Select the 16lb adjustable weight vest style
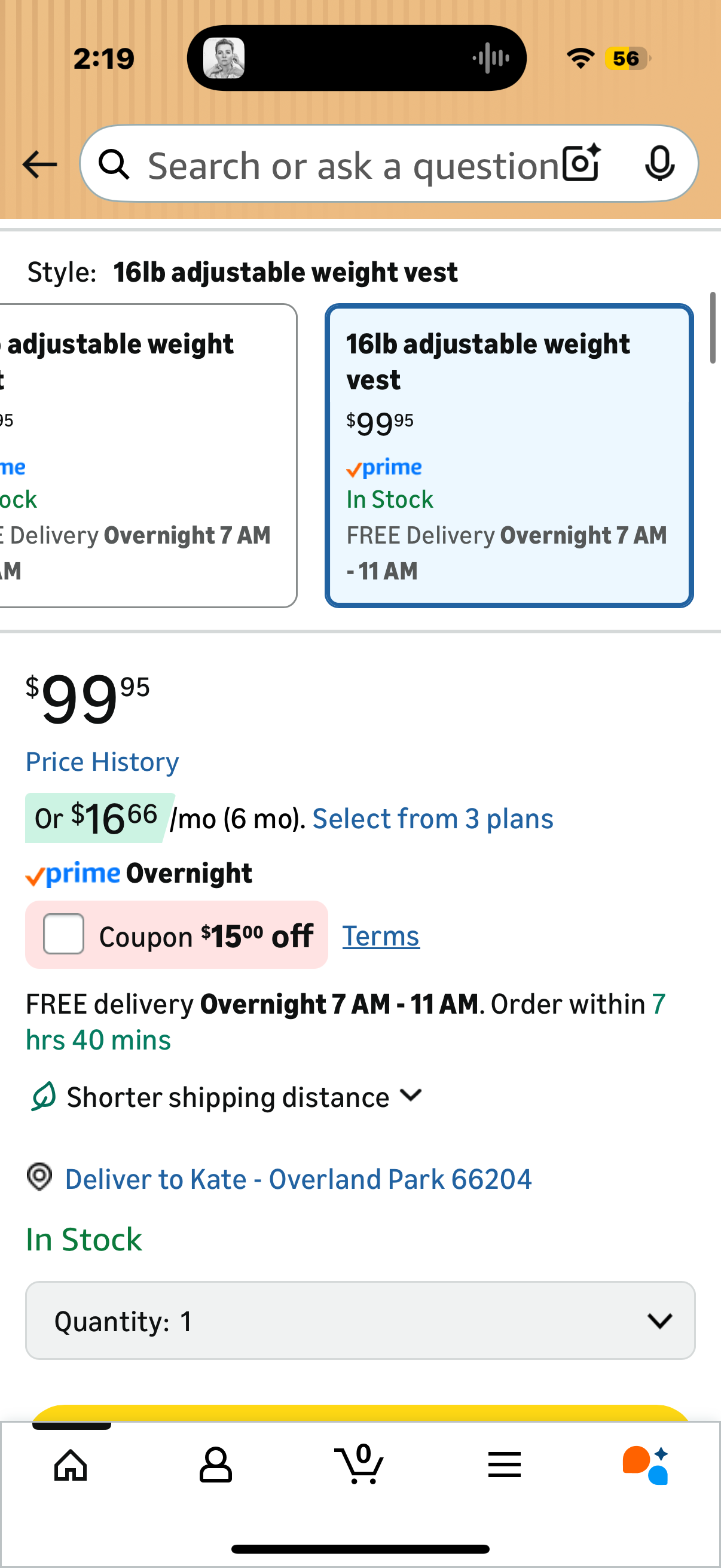Screen dimensions: 721x1568 [x=509, y=455]
